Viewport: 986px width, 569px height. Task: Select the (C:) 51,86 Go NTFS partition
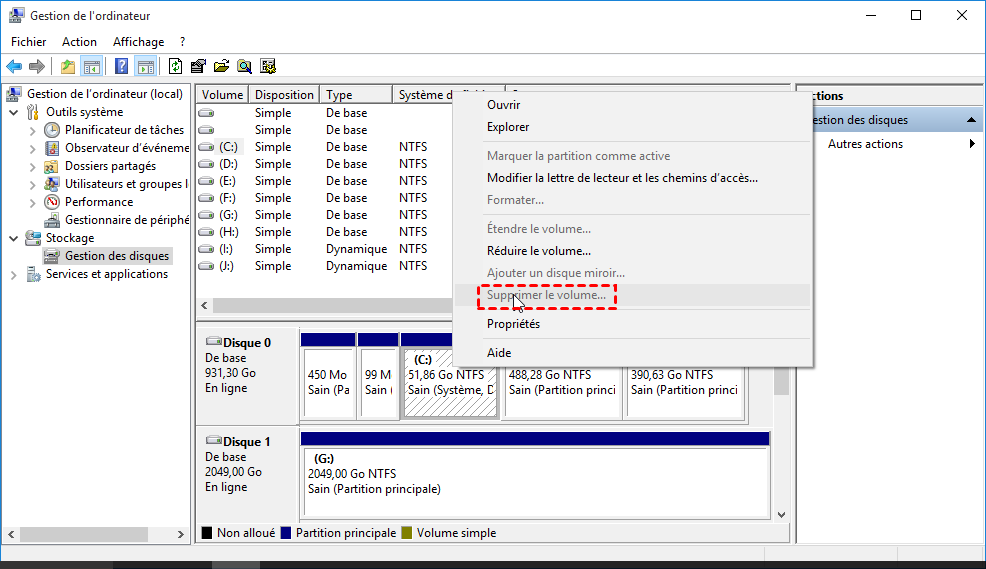450,384
